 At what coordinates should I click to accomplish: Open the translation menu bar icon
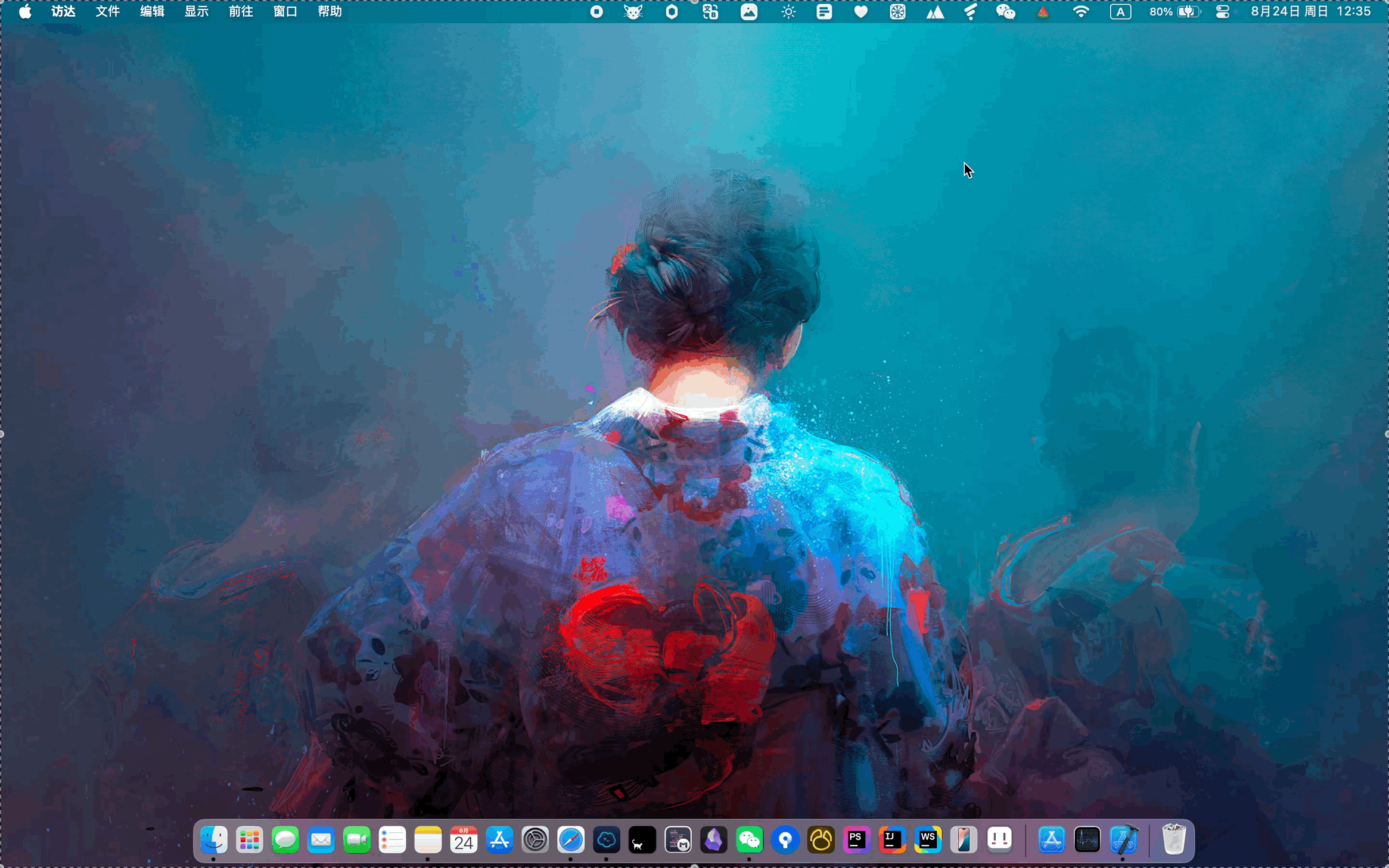point(710,12)
